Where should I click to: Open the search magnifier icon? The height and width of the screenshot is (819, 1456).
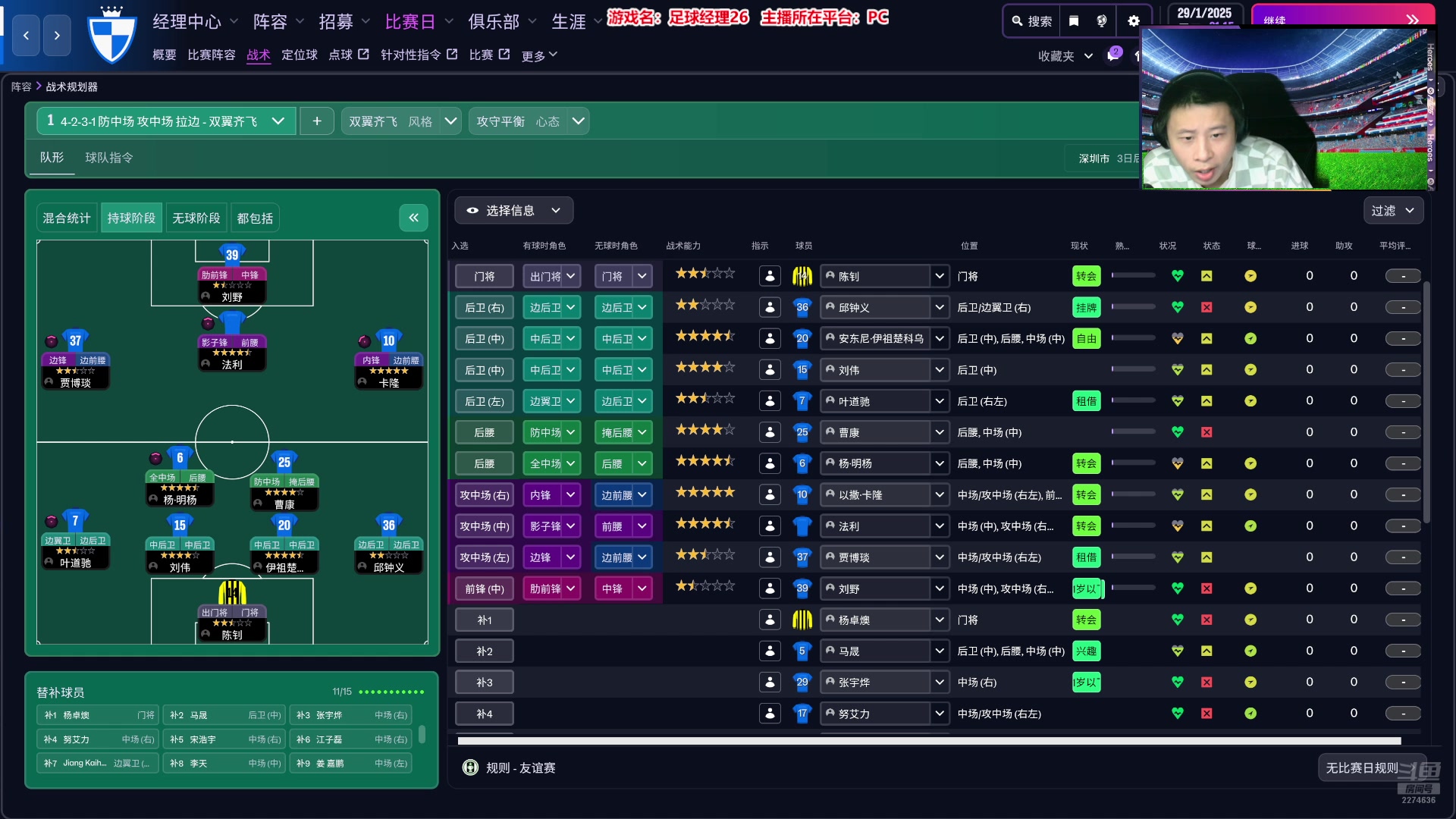click(1016, 21)
